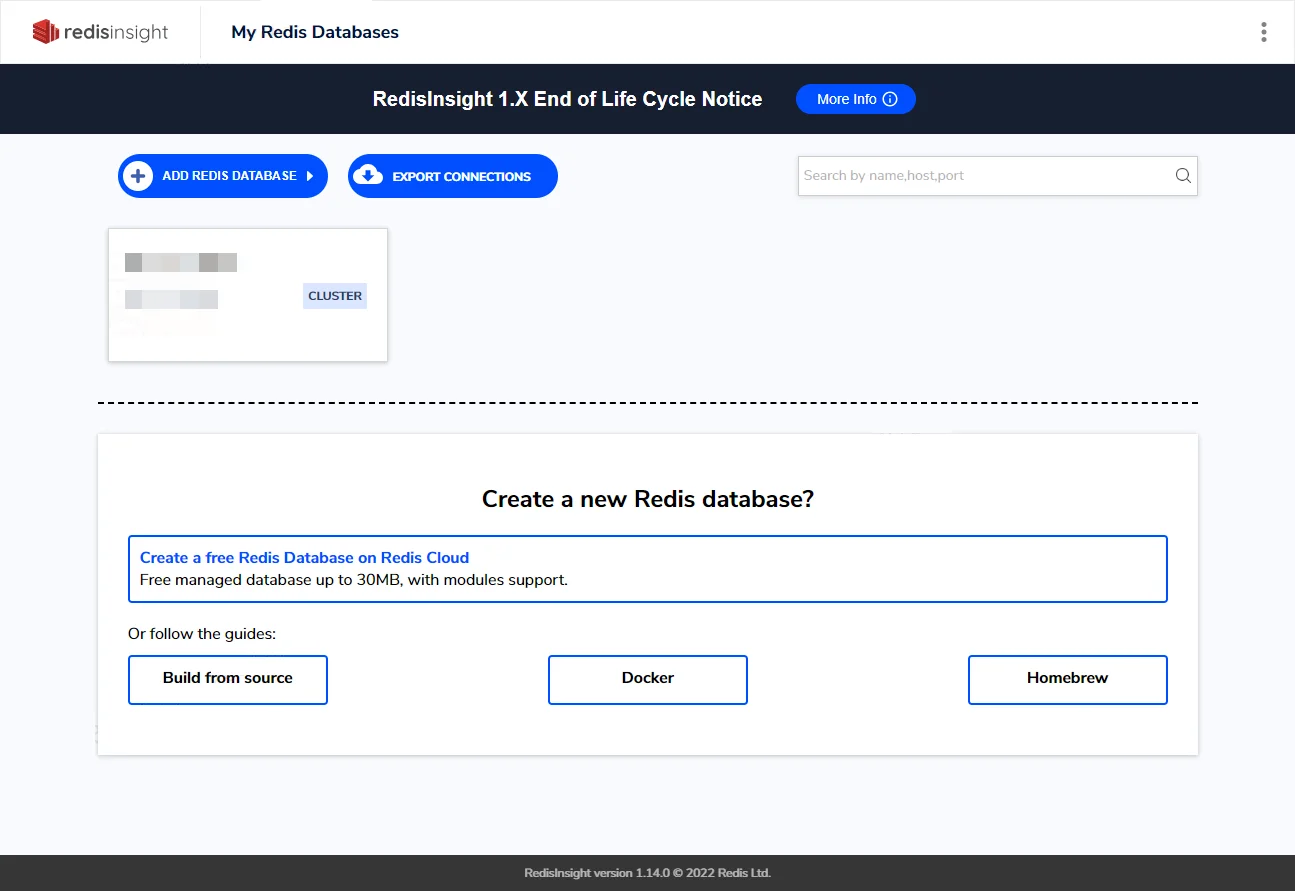Click into the search by name, host, port field
This screenshot has width=1295, height=891.
(x=980, y=175)
